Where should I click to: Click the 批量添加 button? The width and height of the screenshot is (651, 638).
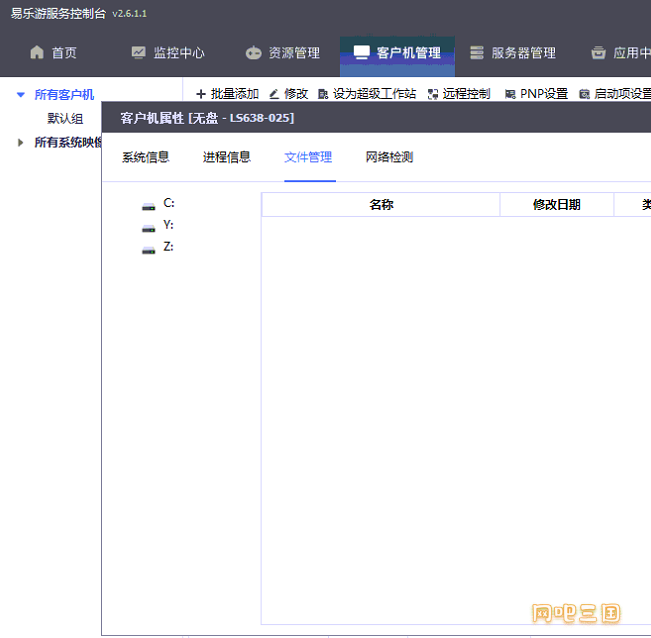[228, 94]
